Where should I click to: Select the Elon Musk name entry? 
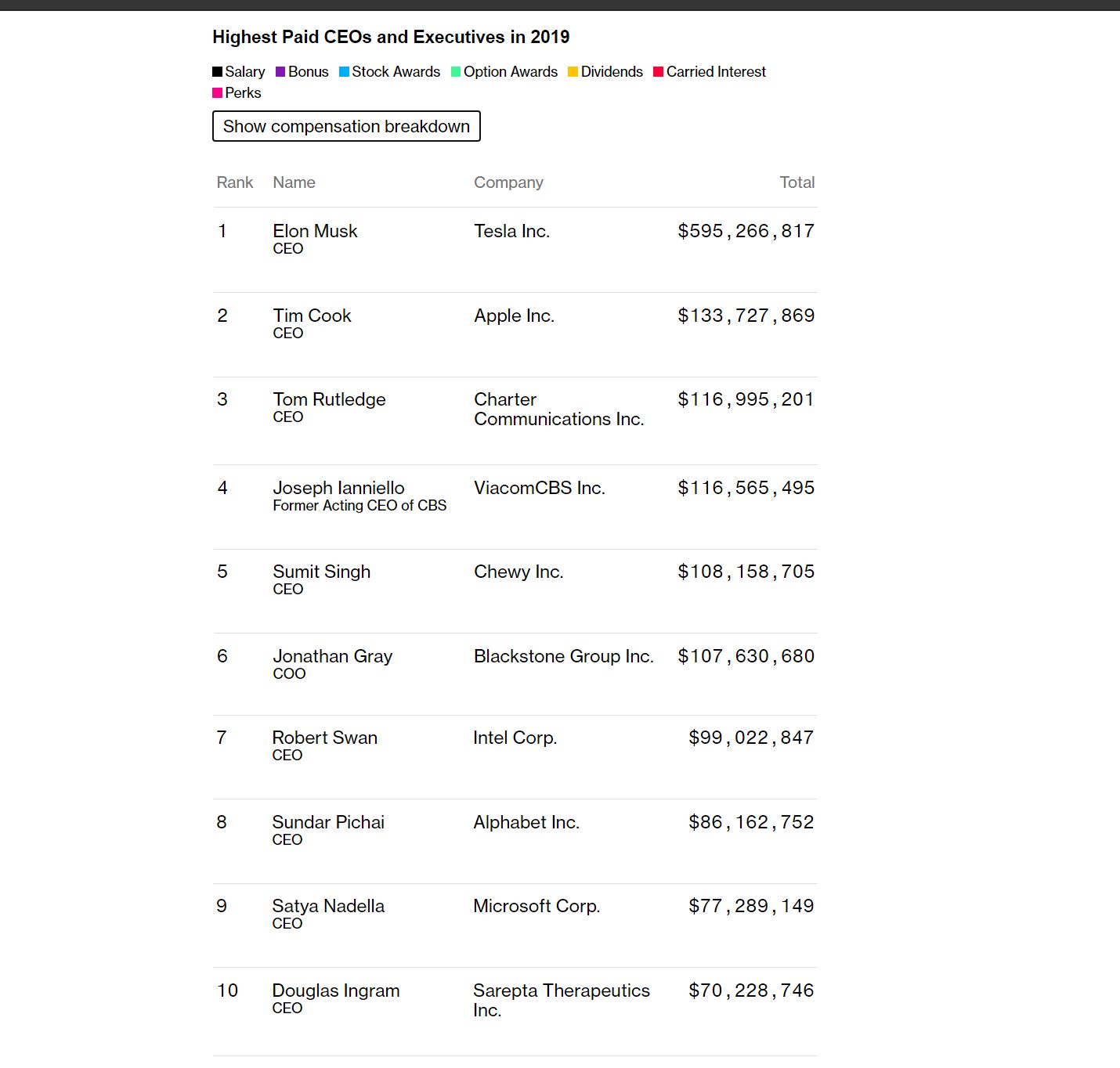pyautogui.click(x=315, y=231)
